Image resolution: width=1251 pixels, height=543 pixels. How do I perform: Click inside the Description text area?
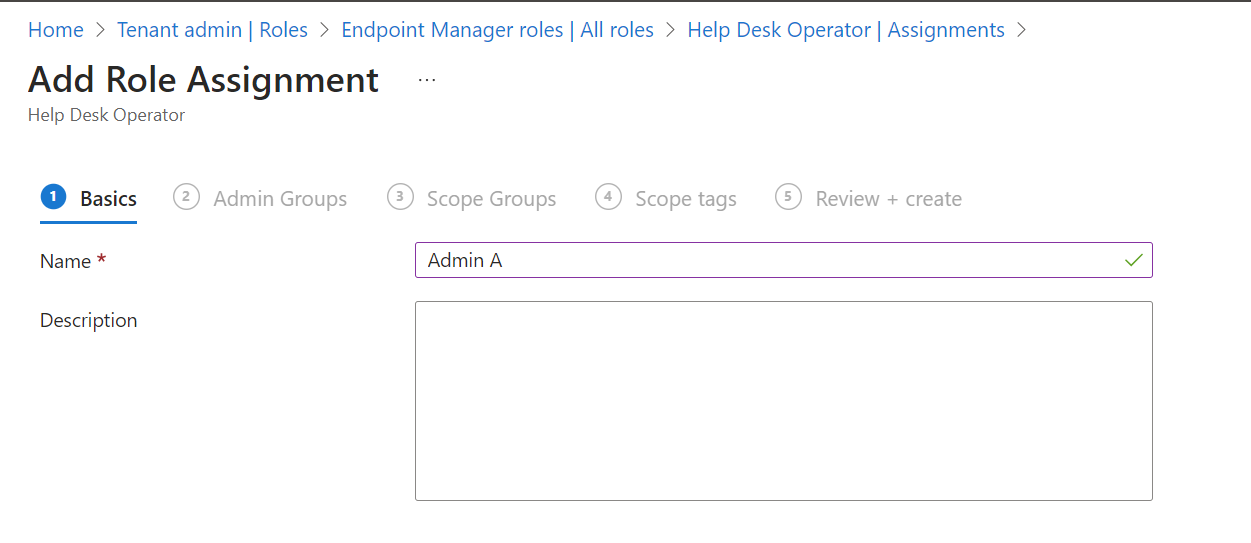783,400
